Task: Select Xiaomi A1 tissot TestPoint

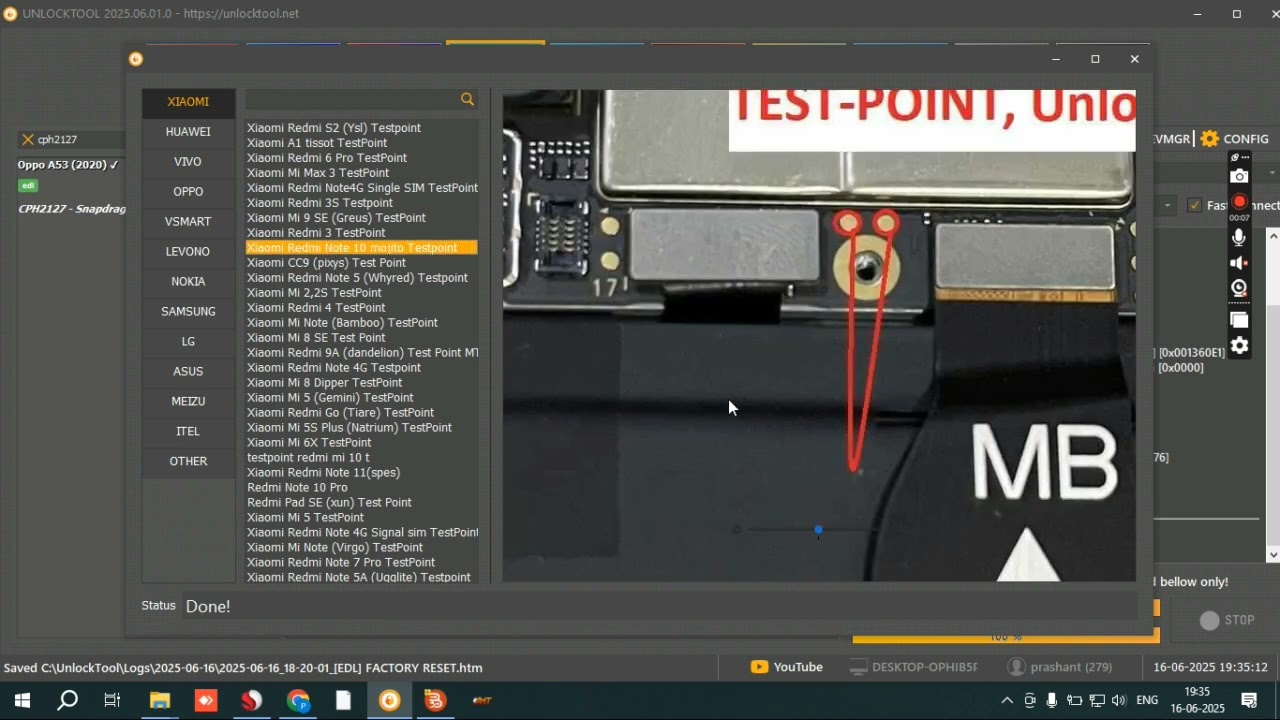Action: tap(317, 143)
